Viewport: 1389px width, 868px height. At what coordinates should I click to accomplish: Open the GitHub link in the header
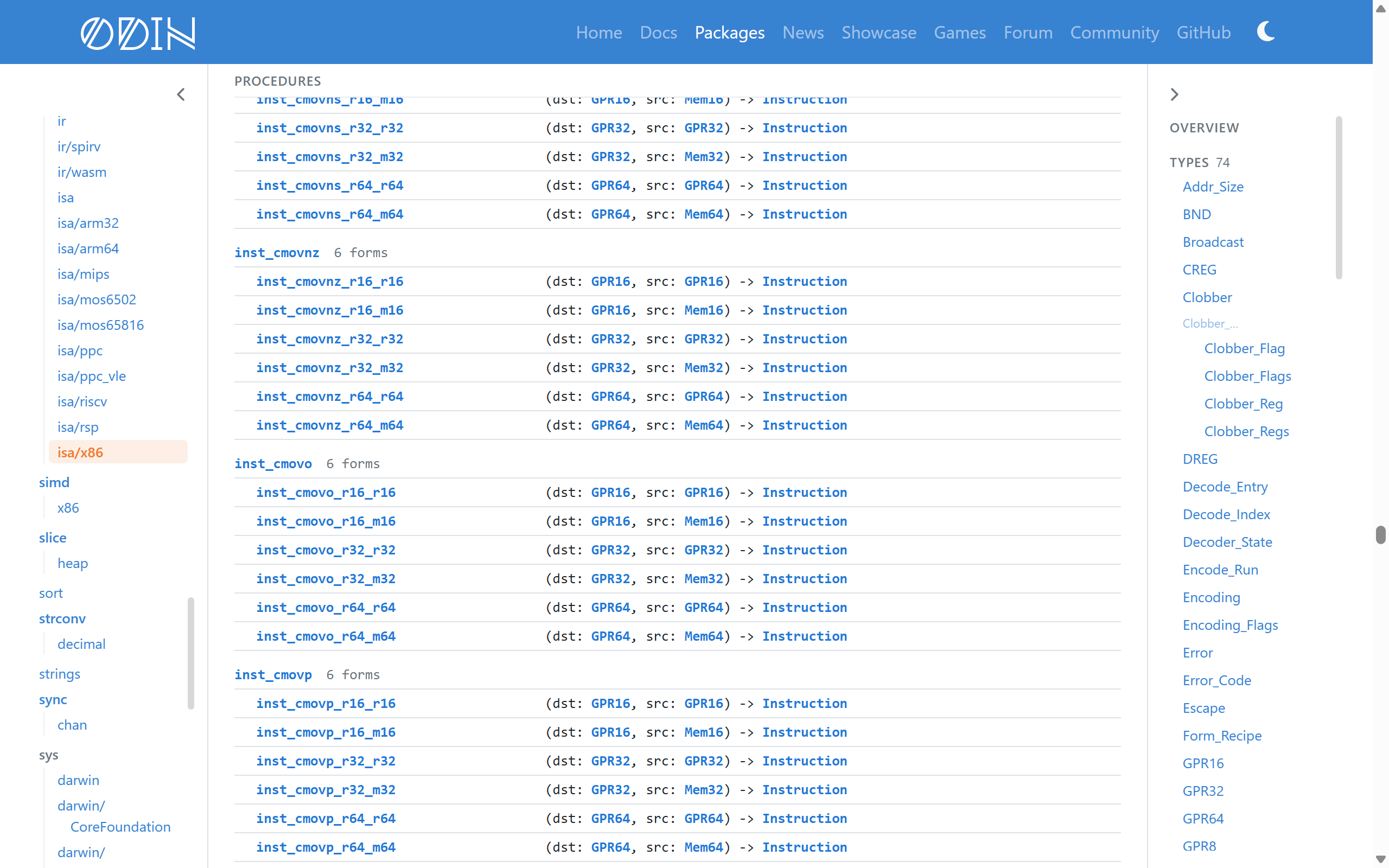[x=1203, y=32]
